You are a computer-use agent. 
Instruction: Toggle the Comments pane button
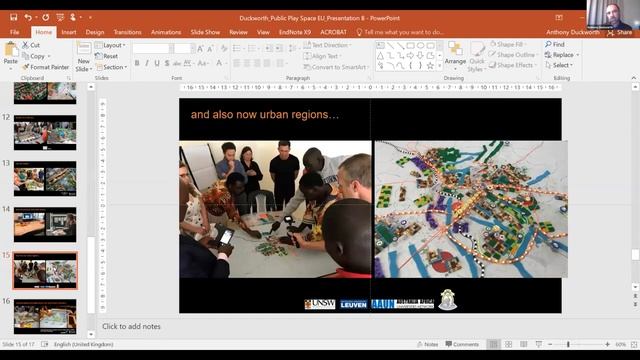pos(462,344)
